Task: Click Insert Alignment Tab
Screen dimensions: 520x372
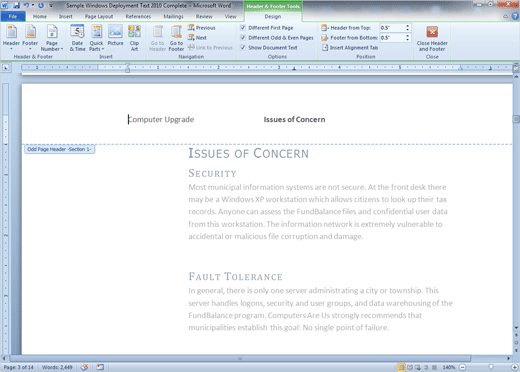Action: (x=350, y=48)
